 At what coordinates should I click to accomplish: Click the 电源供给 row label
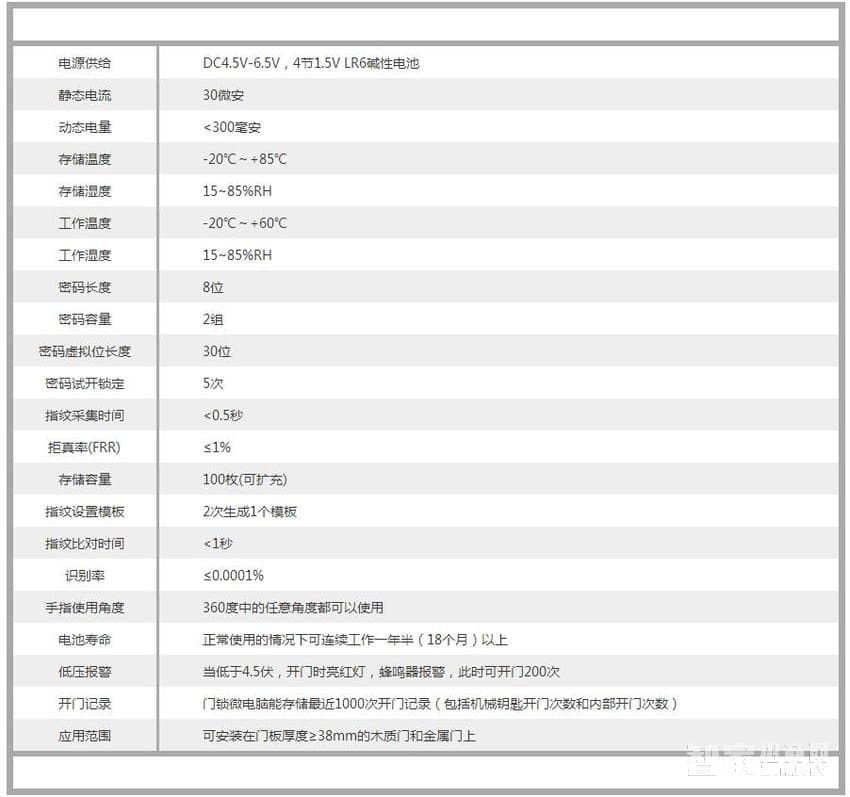click(x=85, y=62)
